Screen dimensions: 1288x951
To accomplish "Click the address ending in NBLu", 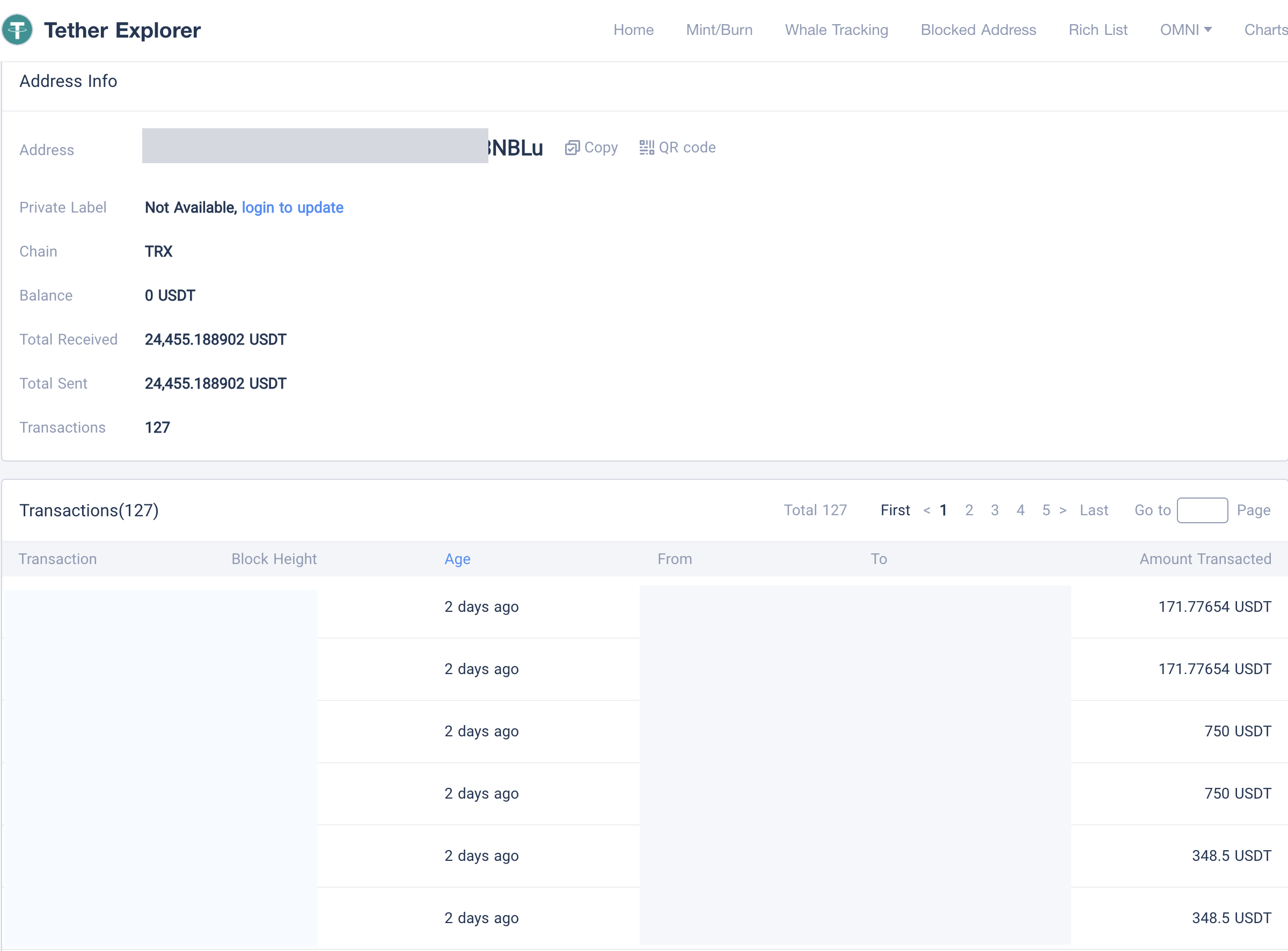I will coord(342,148).
